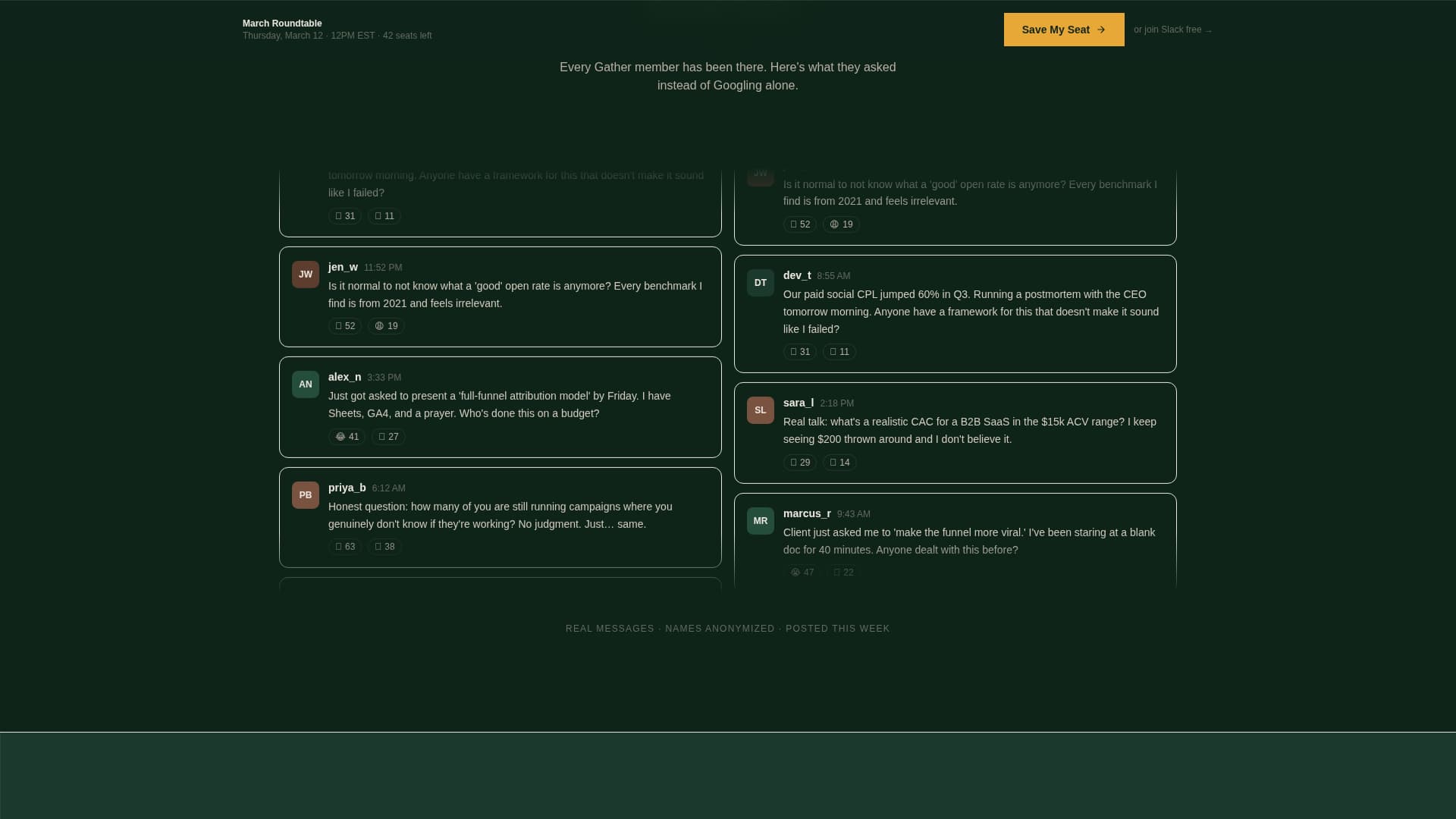Viewport: 1456px width, 819px height.
Task: Toggle the 14 reaction under sara_l's post
Action: (839, 463)
